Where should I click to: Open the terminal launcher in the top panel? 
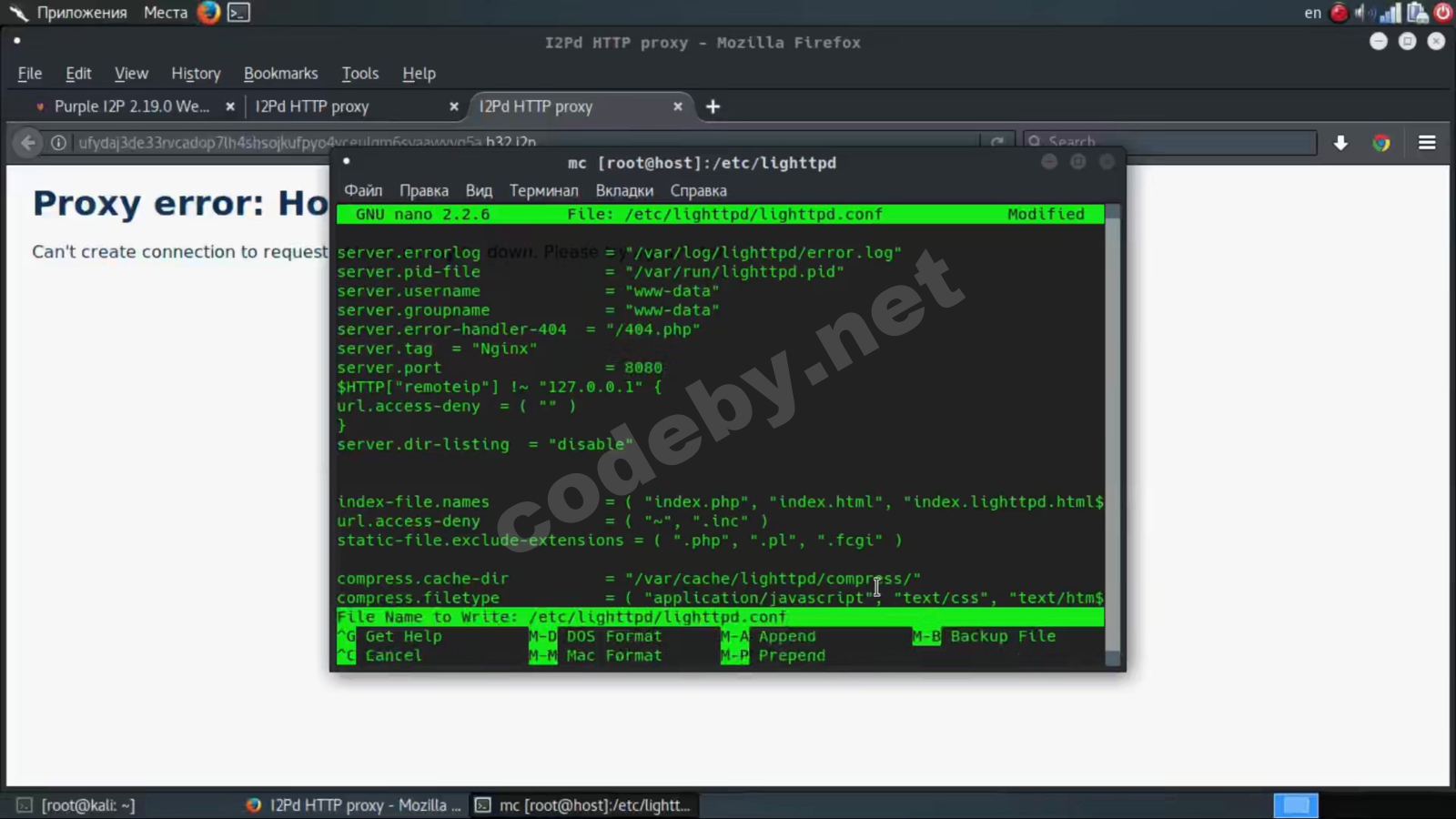[x=238, y=13]
